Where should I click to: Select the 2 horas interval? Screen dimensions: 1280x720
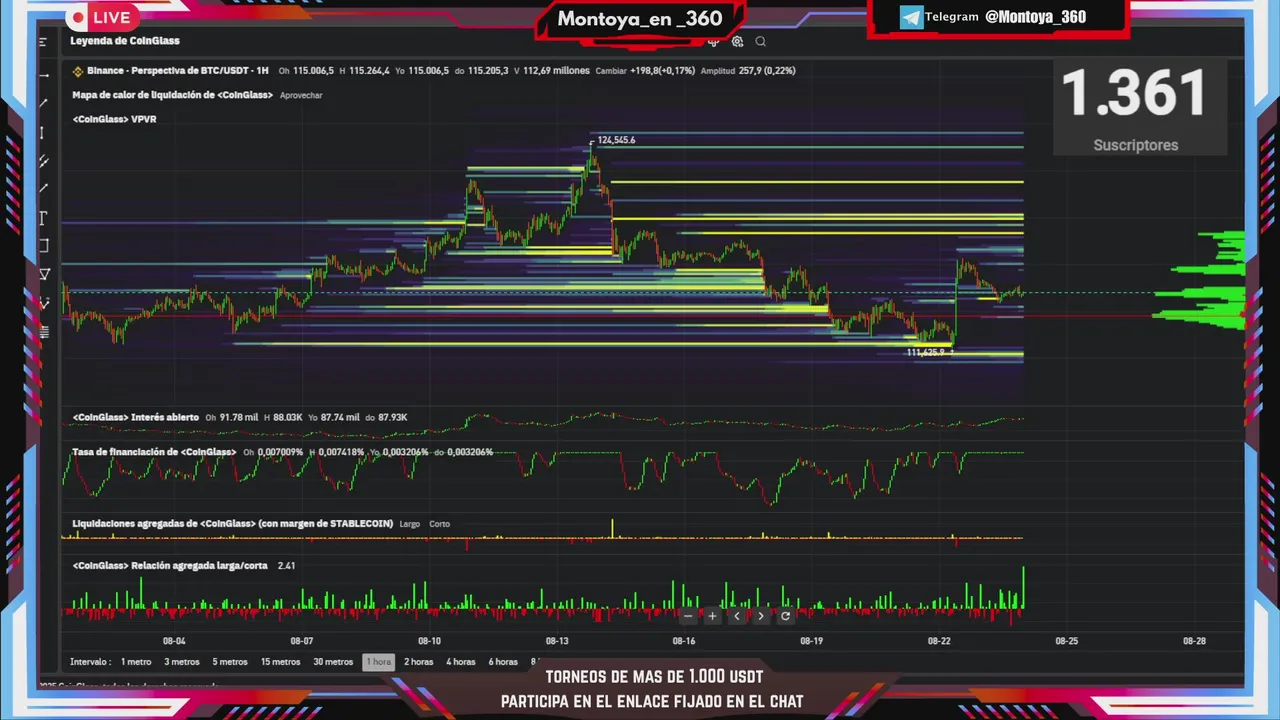tap(419, 662)
